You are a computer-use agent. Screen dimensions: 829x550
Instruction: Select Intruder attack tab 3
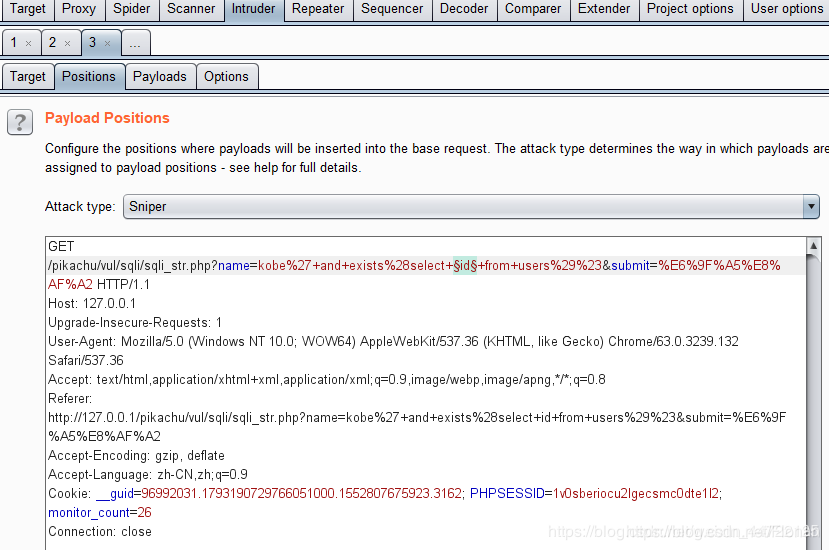pos(93,42)
